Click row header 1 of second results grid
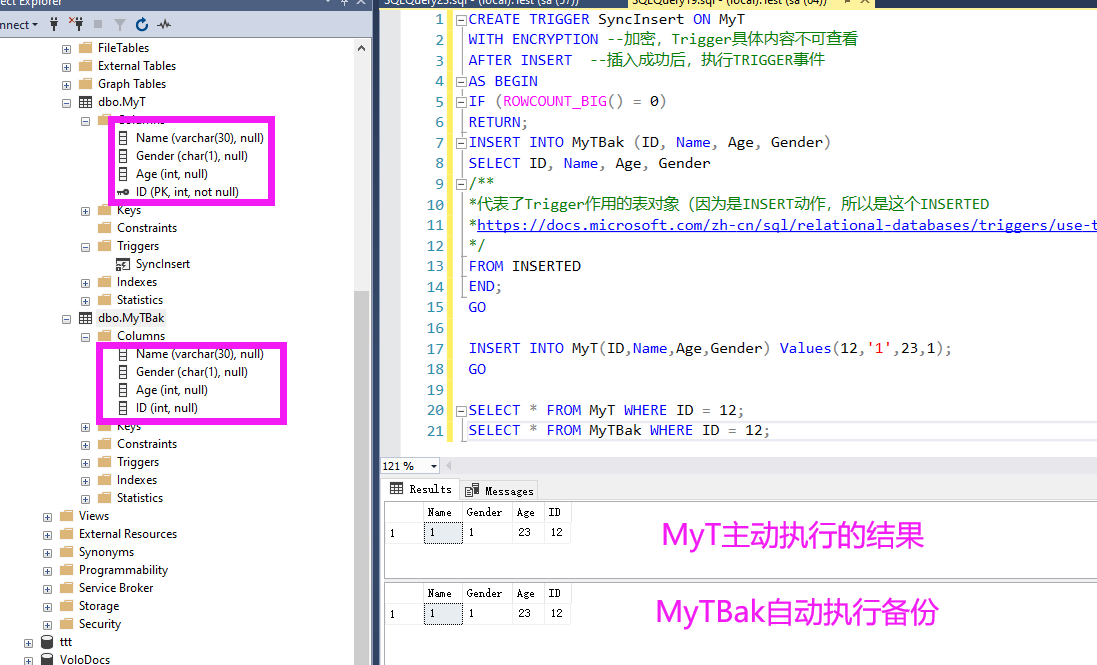This screenshot has width=1097, height=665. 404,613
